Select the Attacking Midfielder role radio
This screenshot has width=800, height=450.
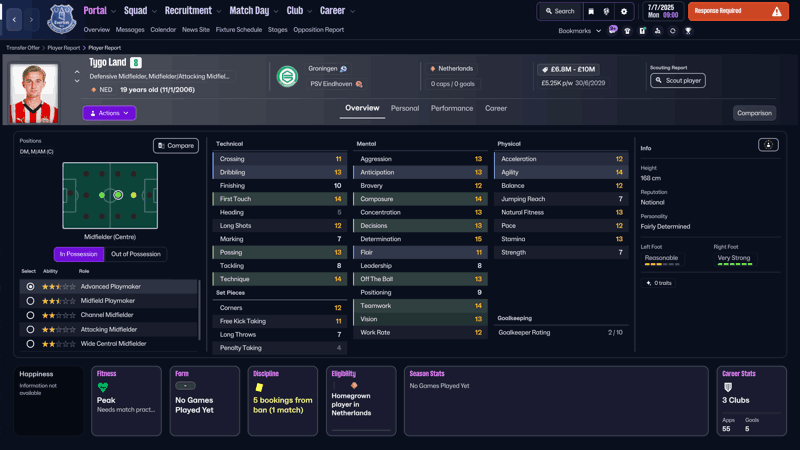tap(30, 330)
